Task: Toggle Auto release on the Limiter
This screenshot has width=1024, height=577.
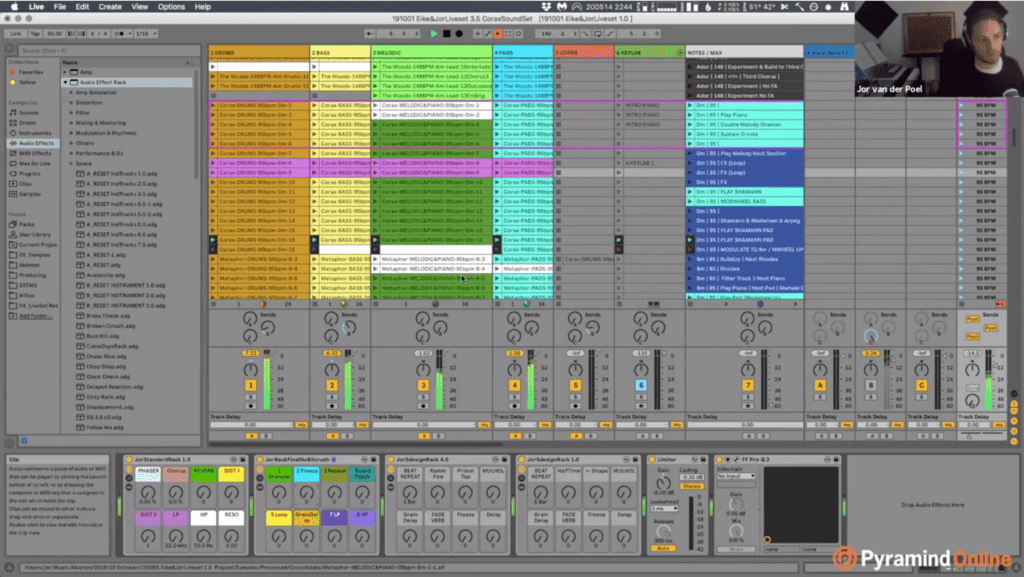Action: (663, 548)
